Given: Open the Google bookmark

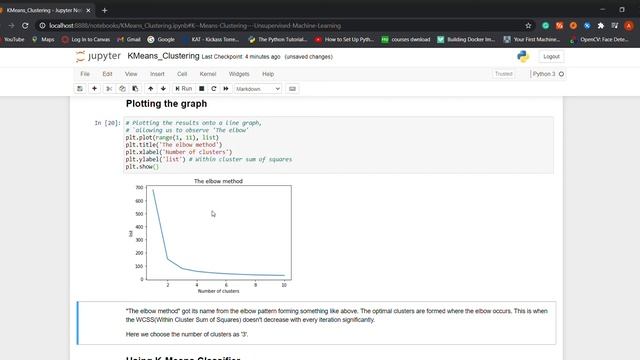Looking at the screenshot, I should tap(161, 40).
